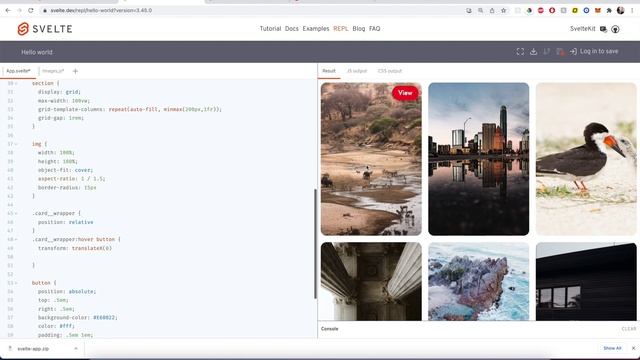Open the Examples nav link
The width and height of the screenshot is (640, 360).
click(316, 29)
